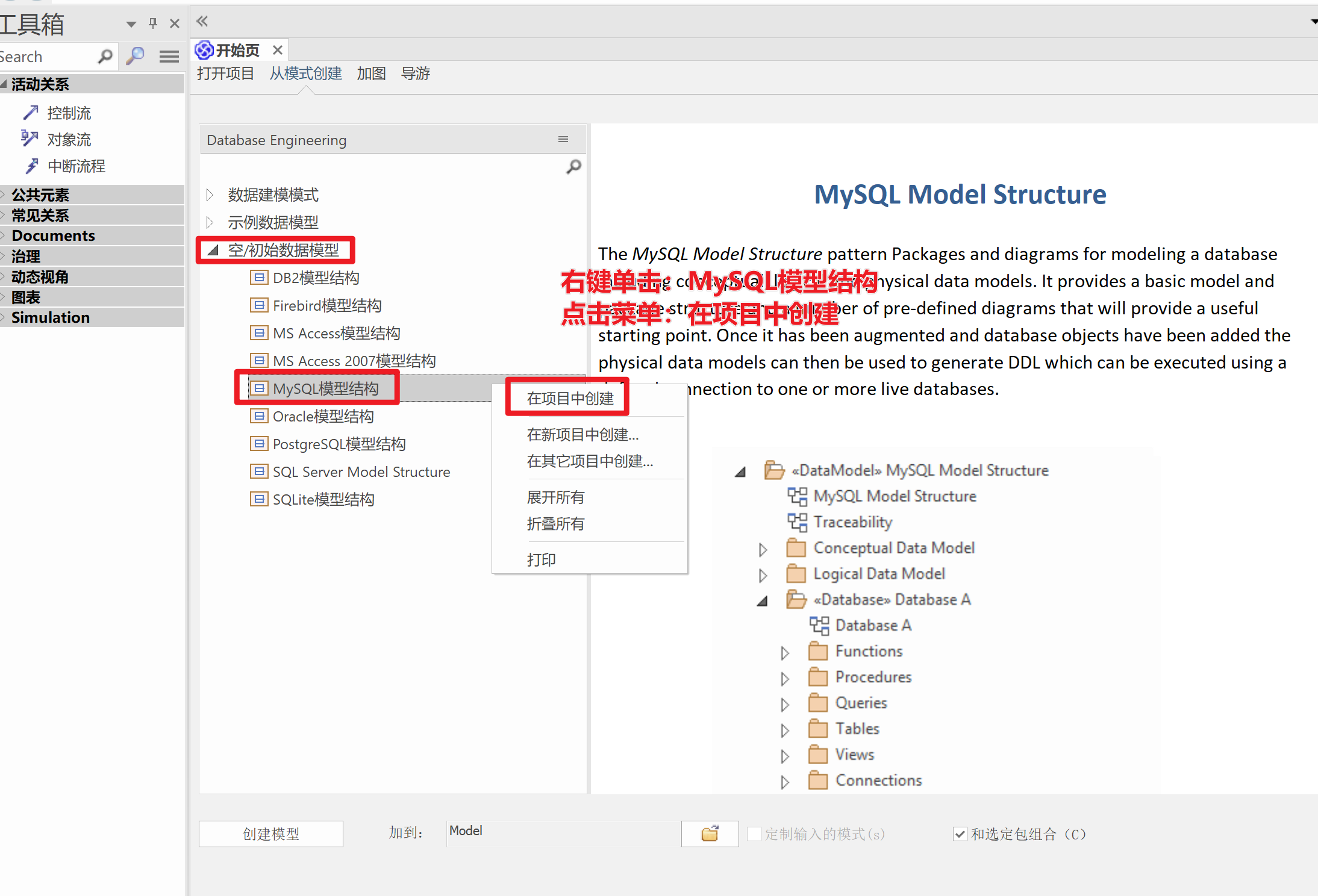Click the PostgreSQL模型结构 pattern icon
This screenshot has height=896, width=1318.
pyautogui.click(x=258, y=444)
